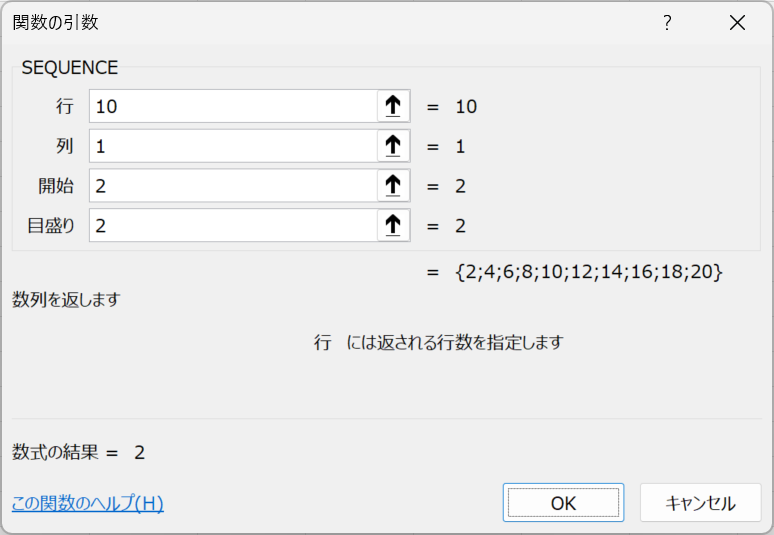This screenshot has width=774, height=535.
Task: Close the 関数の引数 dialog with X
Action: point(737,23)
